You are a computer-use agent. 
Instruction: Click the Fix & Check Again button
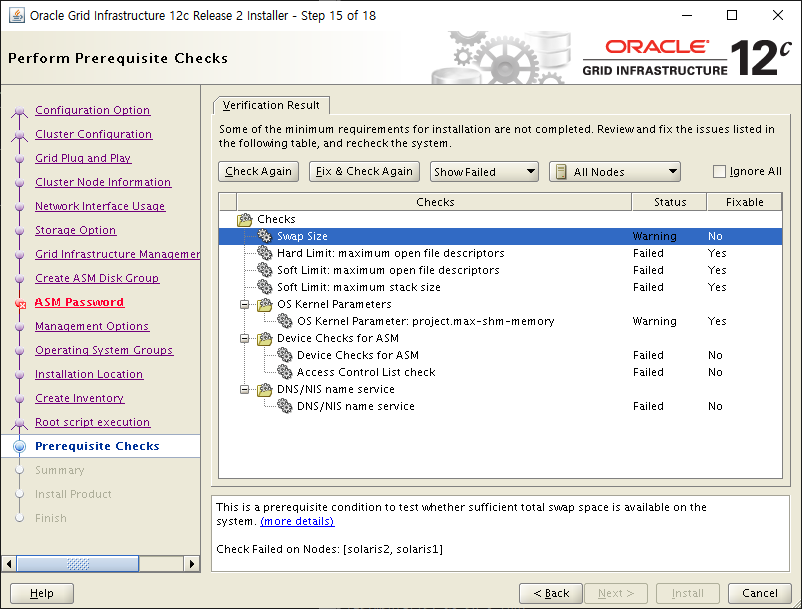click(364, 171)
